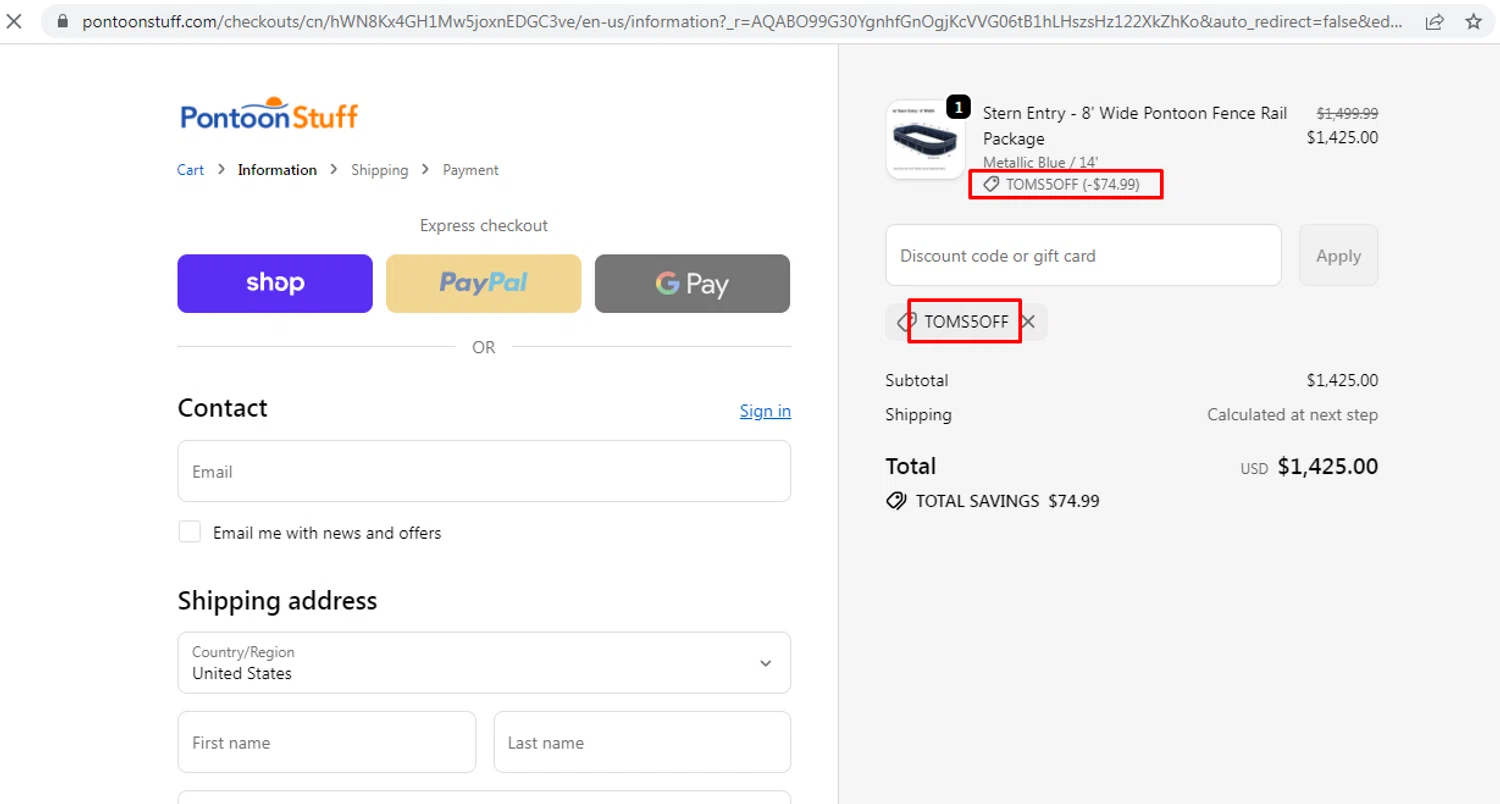Click the Shipping label in the order summary
Image resolution: width=1500 pixels, height=804 pixels.
(919, 414)
